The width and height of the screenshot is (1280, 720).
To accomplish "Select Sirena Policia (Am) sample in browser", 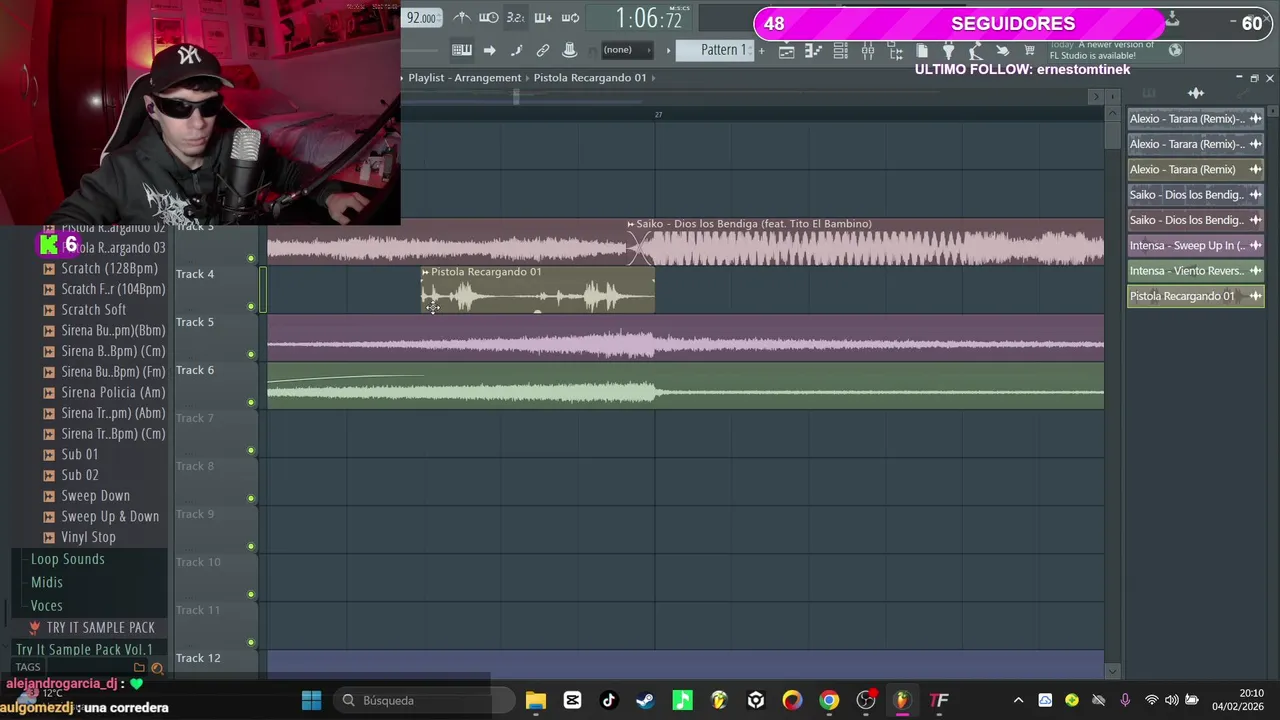I will point(113,392).
